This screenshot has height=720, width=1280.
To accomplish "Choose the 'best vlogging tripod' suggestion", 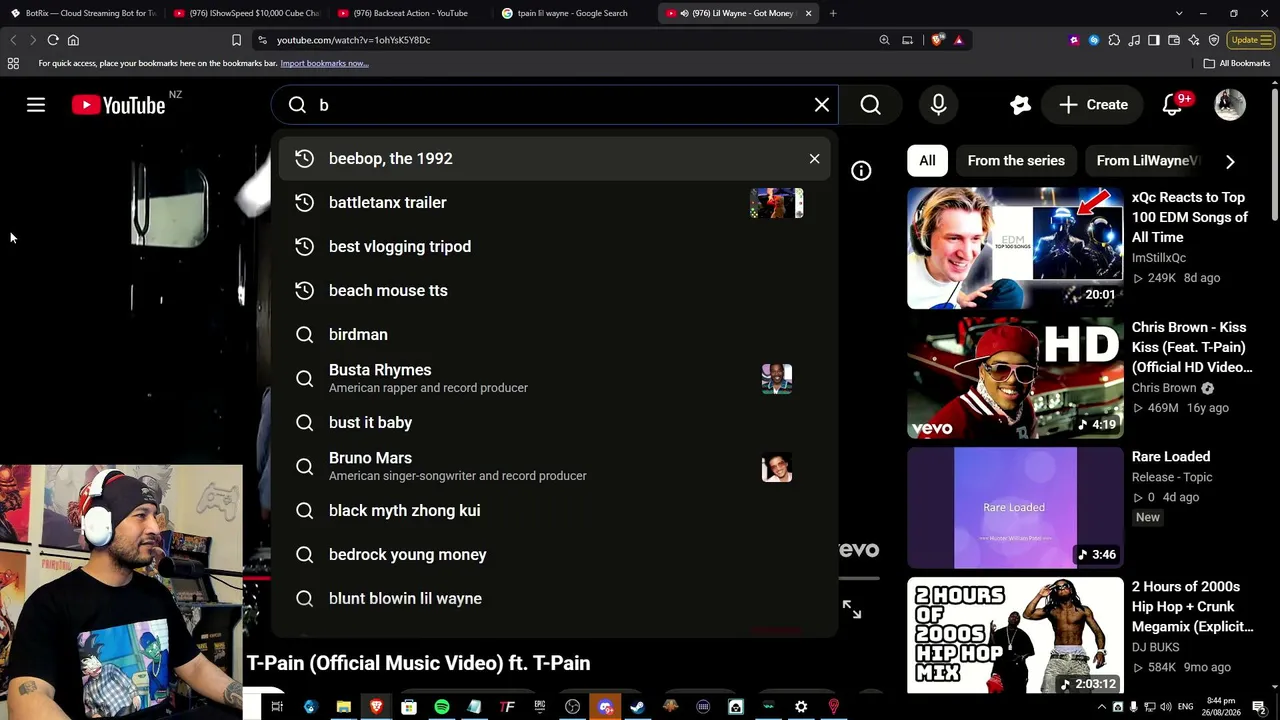I will click(554, 246).
